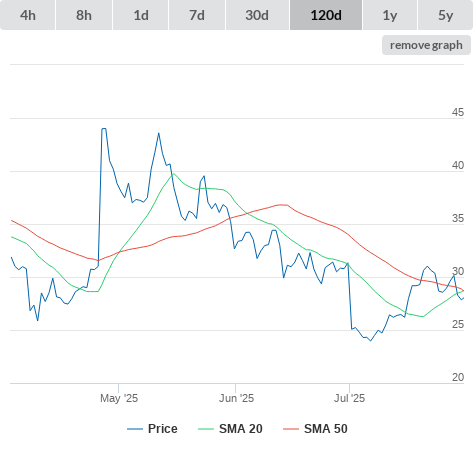Select the 4h time range tab

coord(28,15)
